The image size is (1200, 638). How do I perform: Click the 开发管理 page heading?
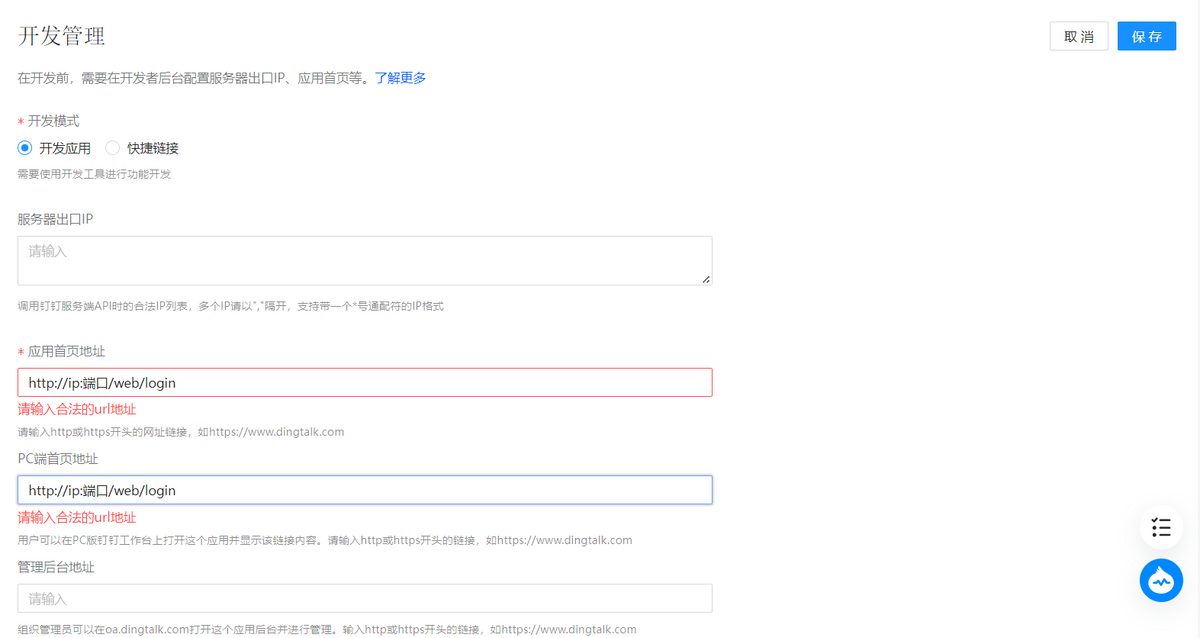[x=62, y=36]
